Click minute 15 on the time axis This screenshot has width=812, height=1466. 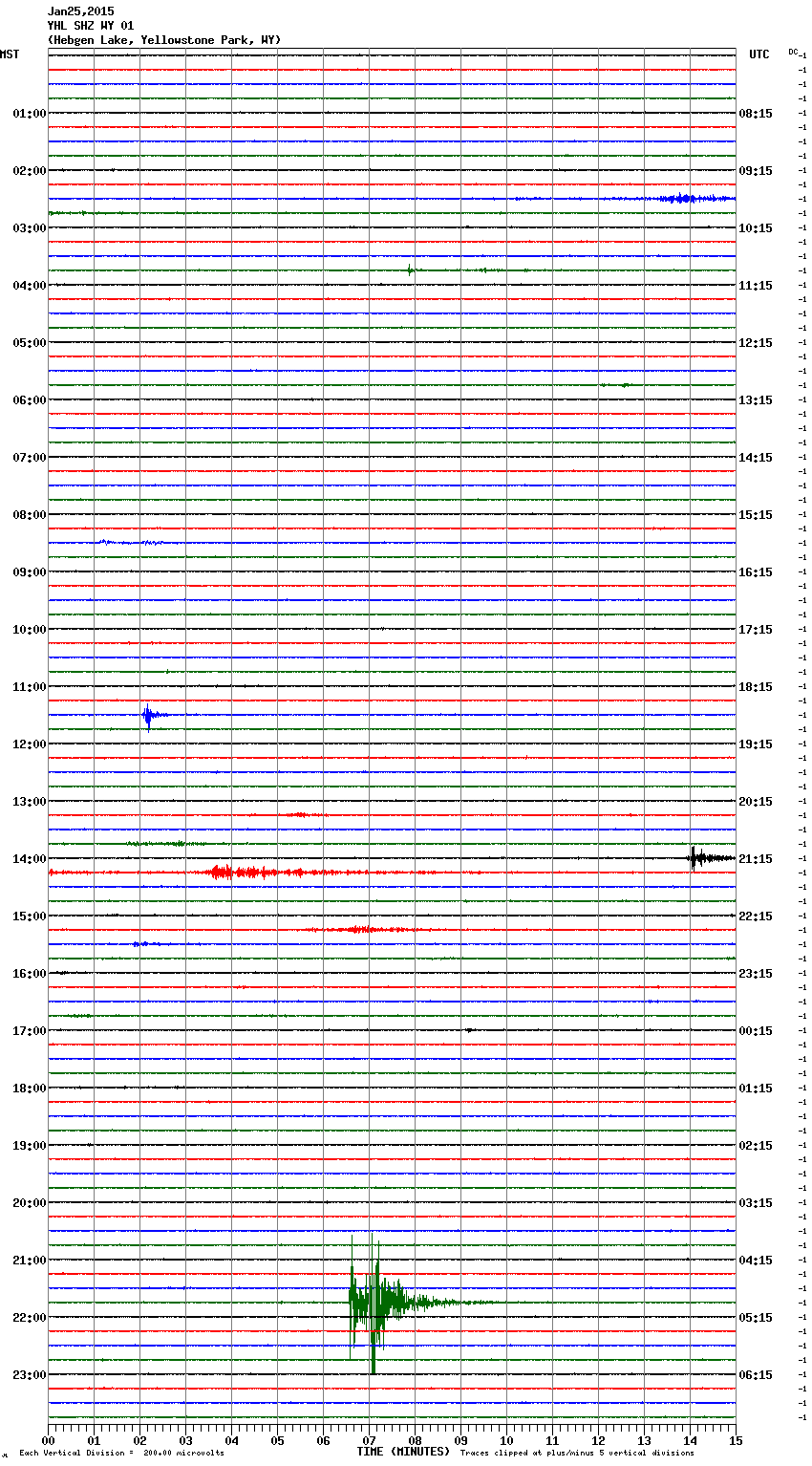pos(736,1440)
